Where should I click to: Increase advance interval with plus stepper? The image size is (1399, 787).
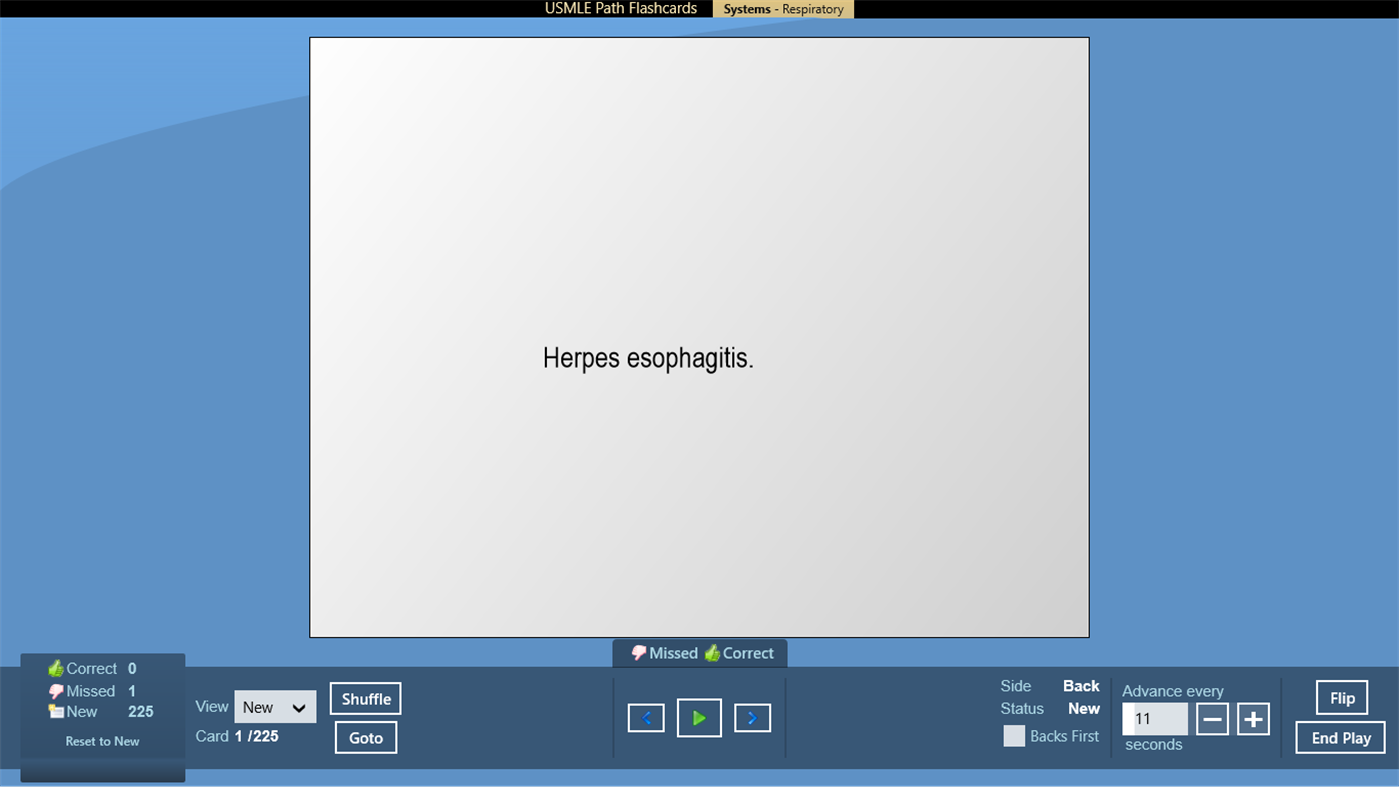click(x=1253, y=717)
